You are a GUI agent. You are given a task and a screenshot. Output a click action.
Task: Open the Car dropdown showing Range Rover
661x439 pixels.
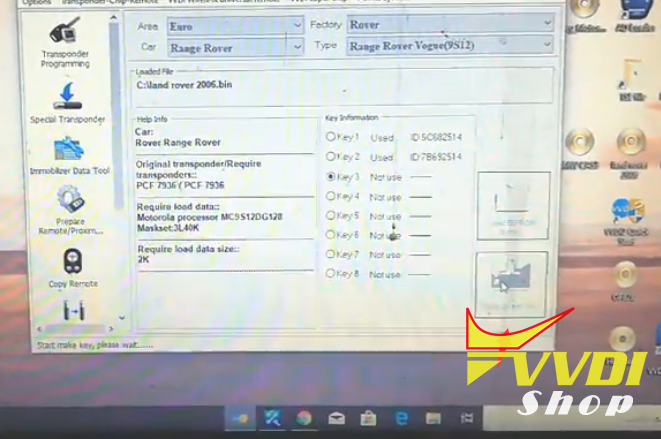click(235, 48)
